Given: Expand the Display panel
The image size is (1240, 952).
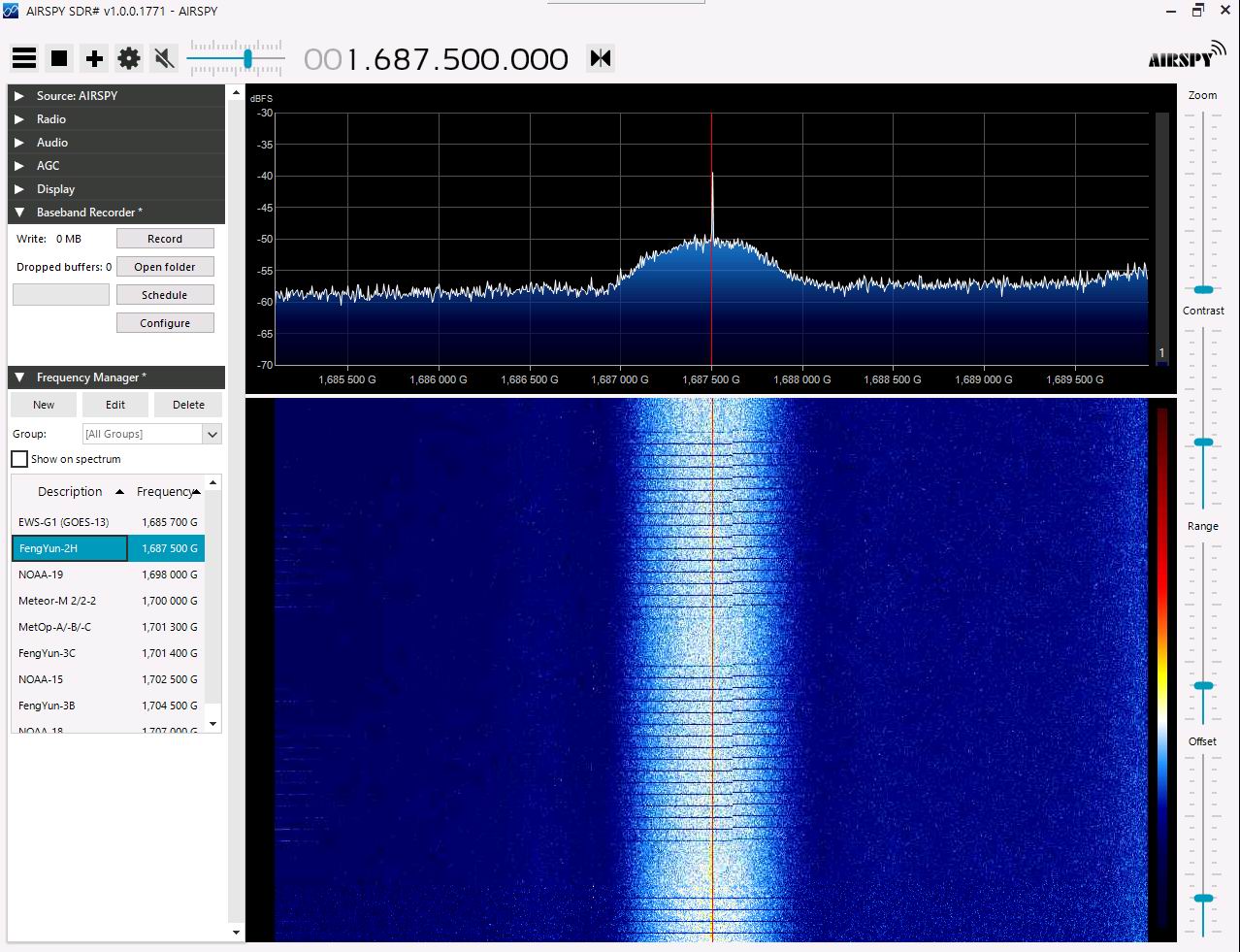Looking at the screenshot, I should point(116,188).
